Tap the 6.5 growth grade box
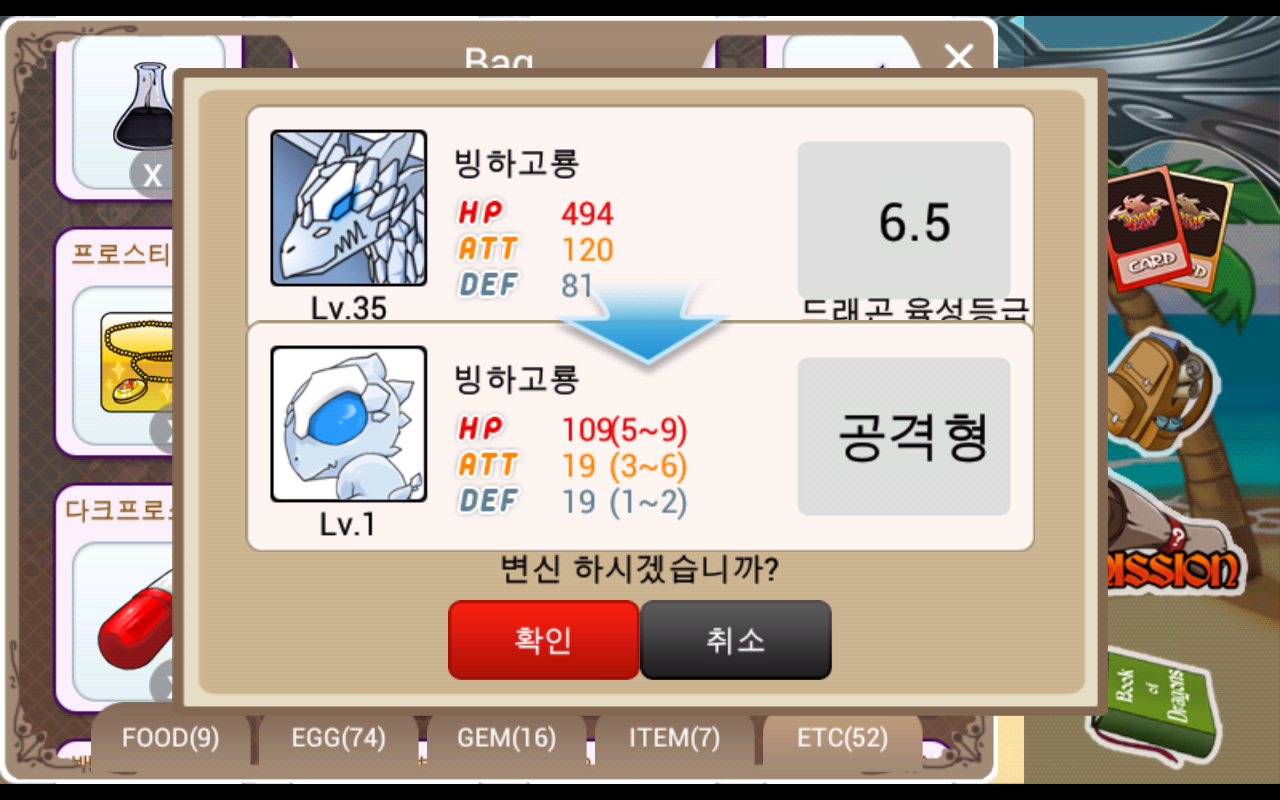 coord(904,221)
